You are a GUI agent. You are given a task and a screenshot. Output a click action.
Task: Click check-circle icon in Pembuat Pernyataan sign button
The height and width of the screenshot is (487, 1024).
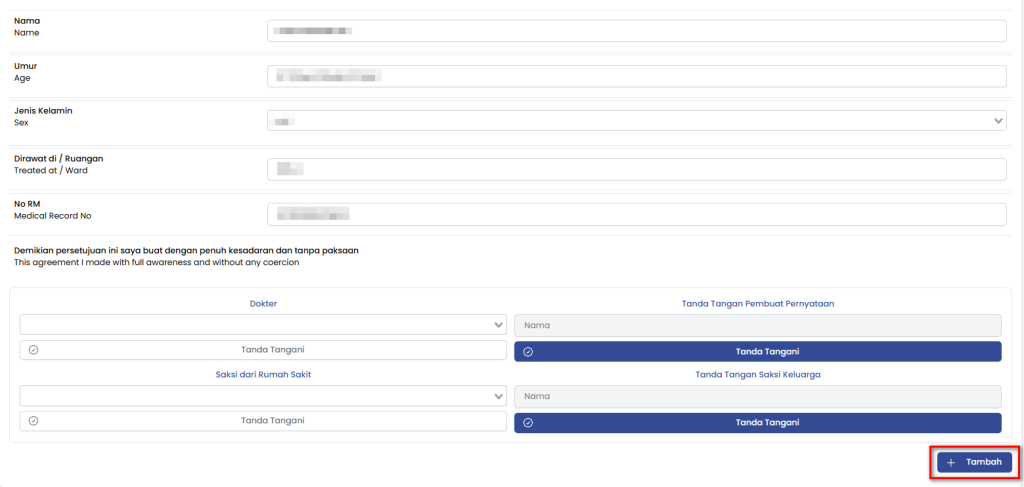click(528, 352)
